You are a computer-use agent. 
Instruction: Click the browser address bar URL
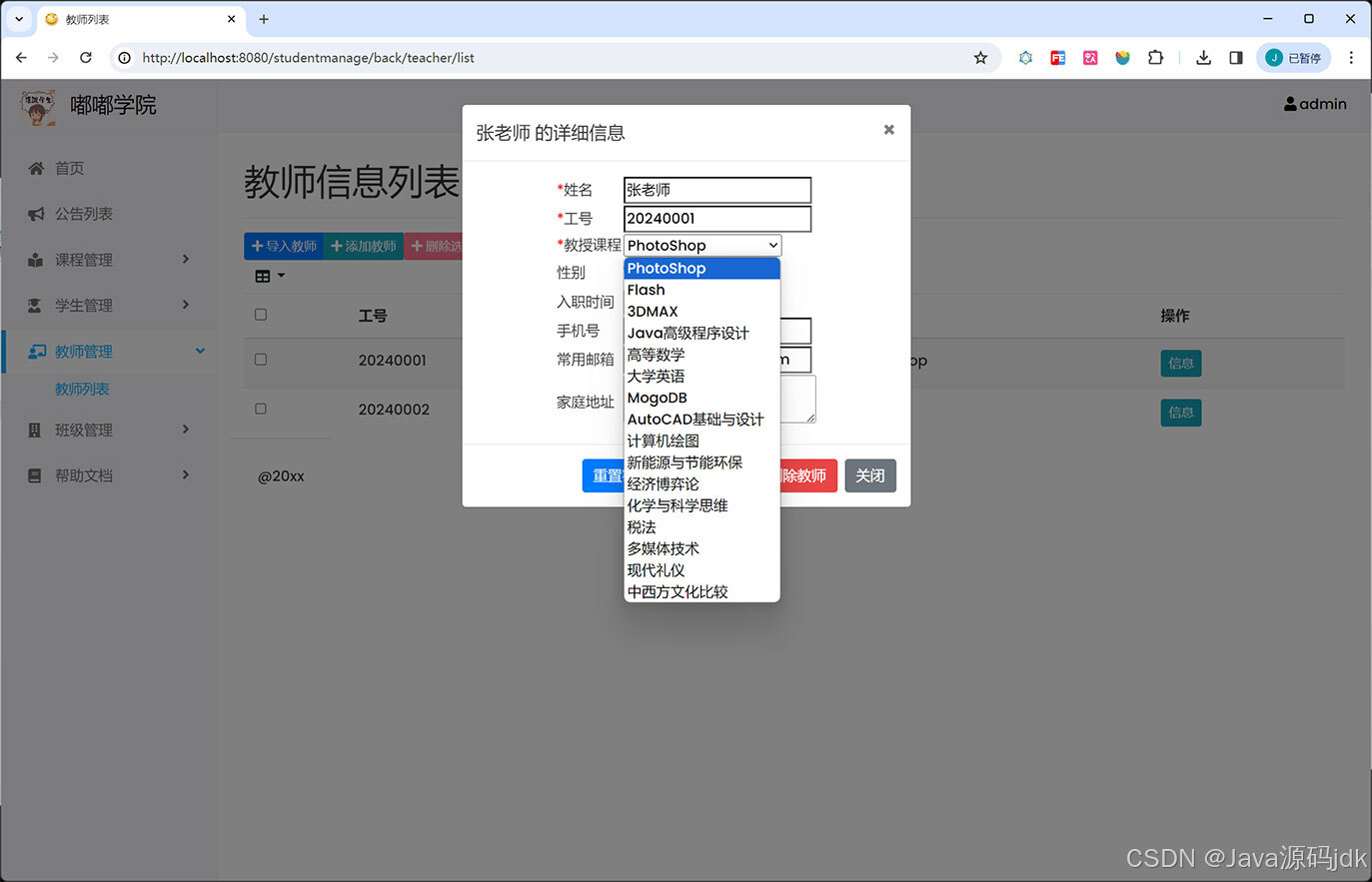[308, 58]
